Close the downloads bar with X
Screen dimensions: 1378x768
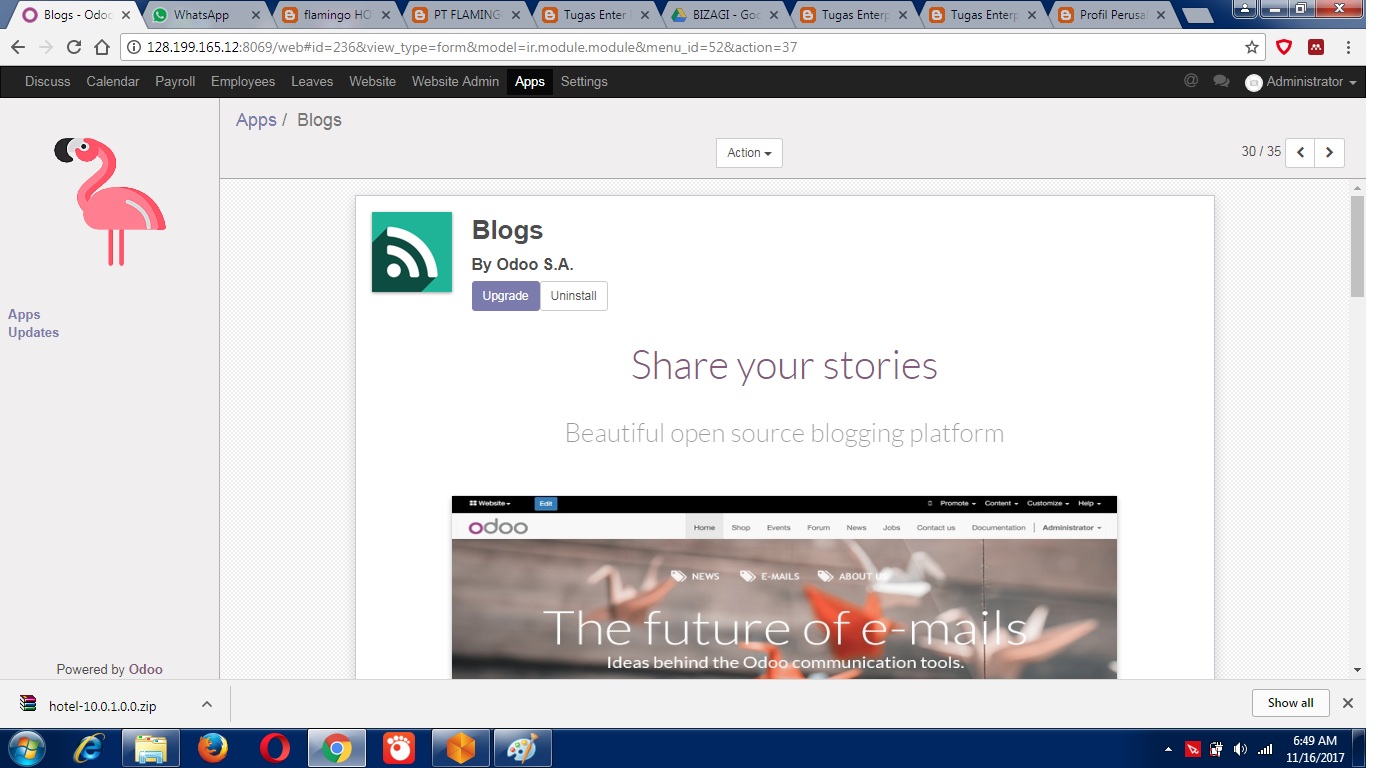pyautogui.click(x=1348, y=703)
